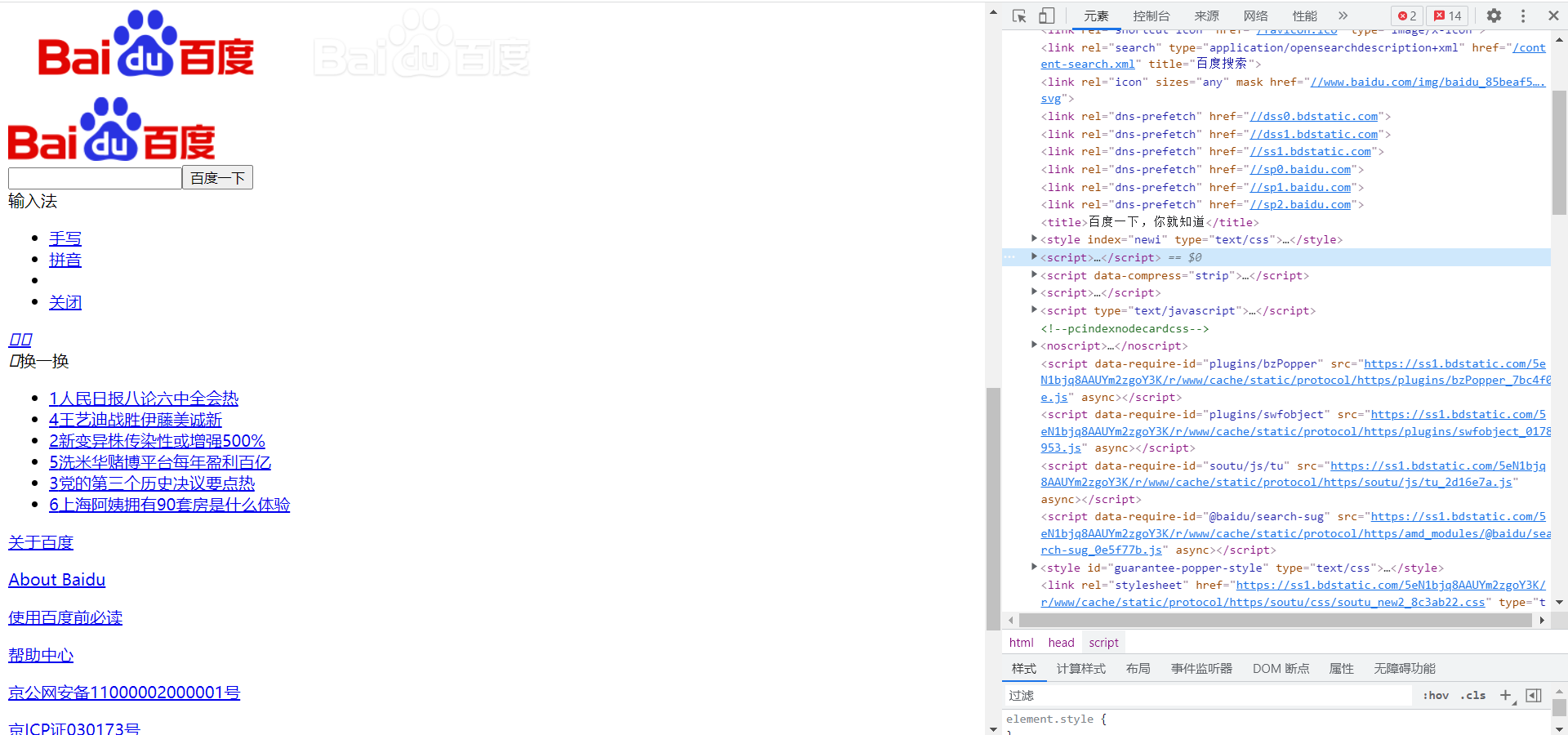Switch to the 性能 Performance tab
Screen dimensions: 1568x735
pyautogui.click(x=1304, y=16)
